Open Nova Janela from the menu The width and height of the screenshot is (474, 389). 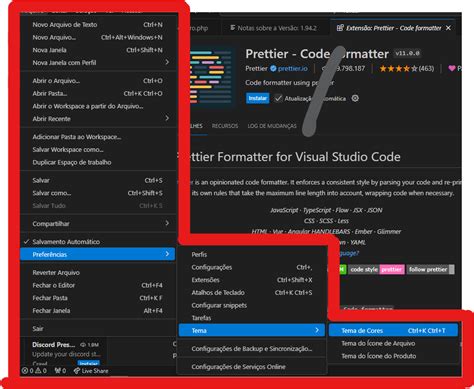coord(98,50)
